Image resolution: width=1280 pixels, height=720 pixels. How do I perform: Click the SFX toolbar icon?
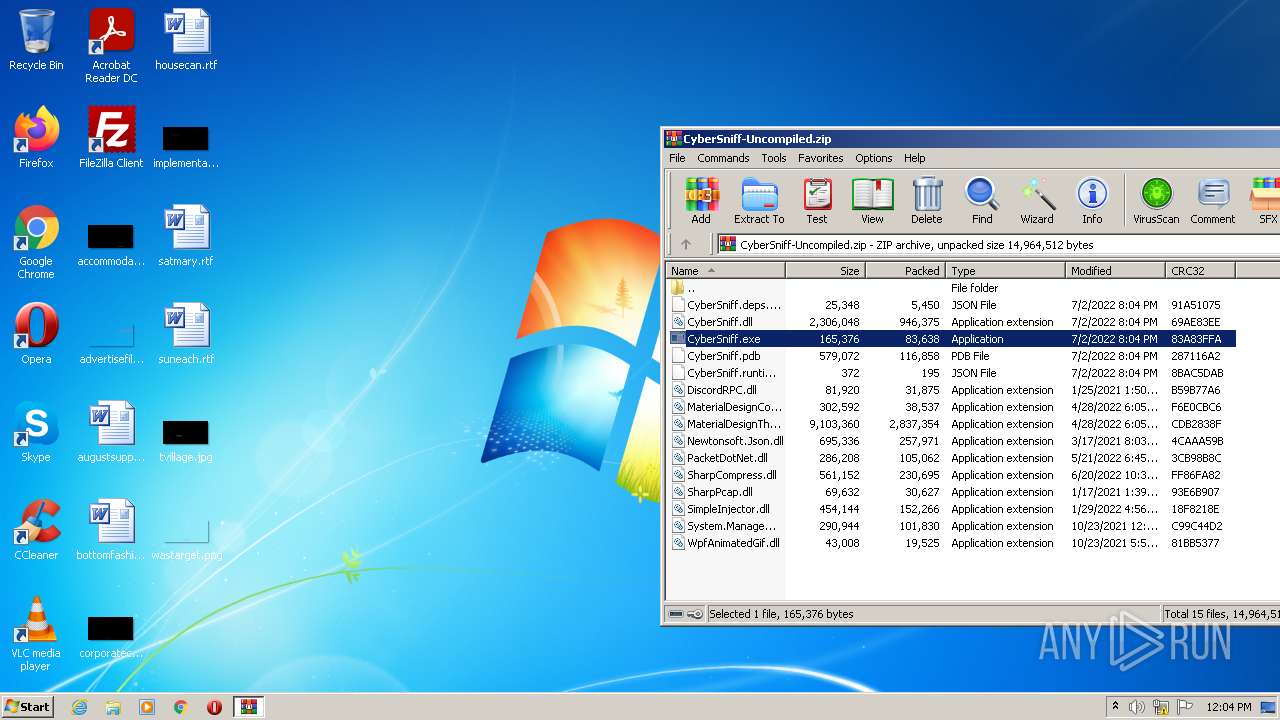(1266, 201)
